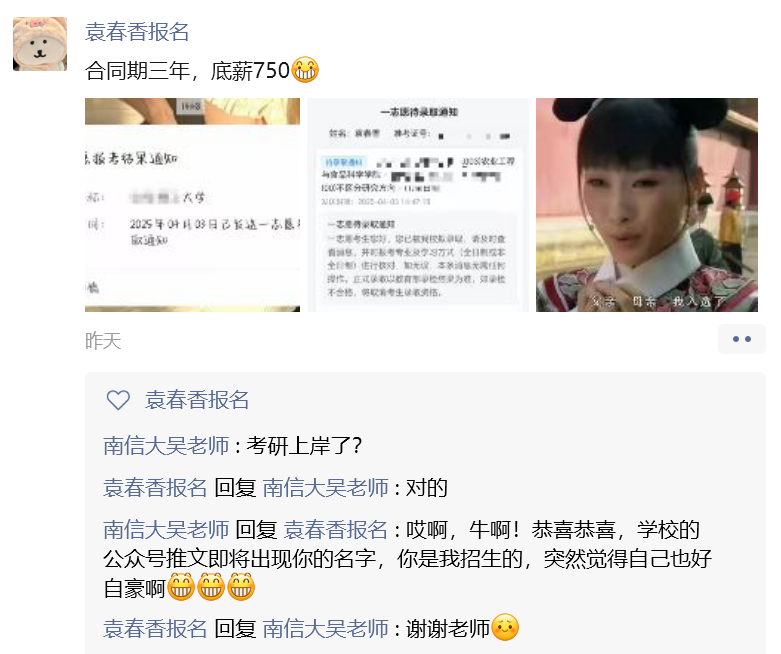Click the post text 合同期三年
Screen dimensions: 781x654
(137, 71)
